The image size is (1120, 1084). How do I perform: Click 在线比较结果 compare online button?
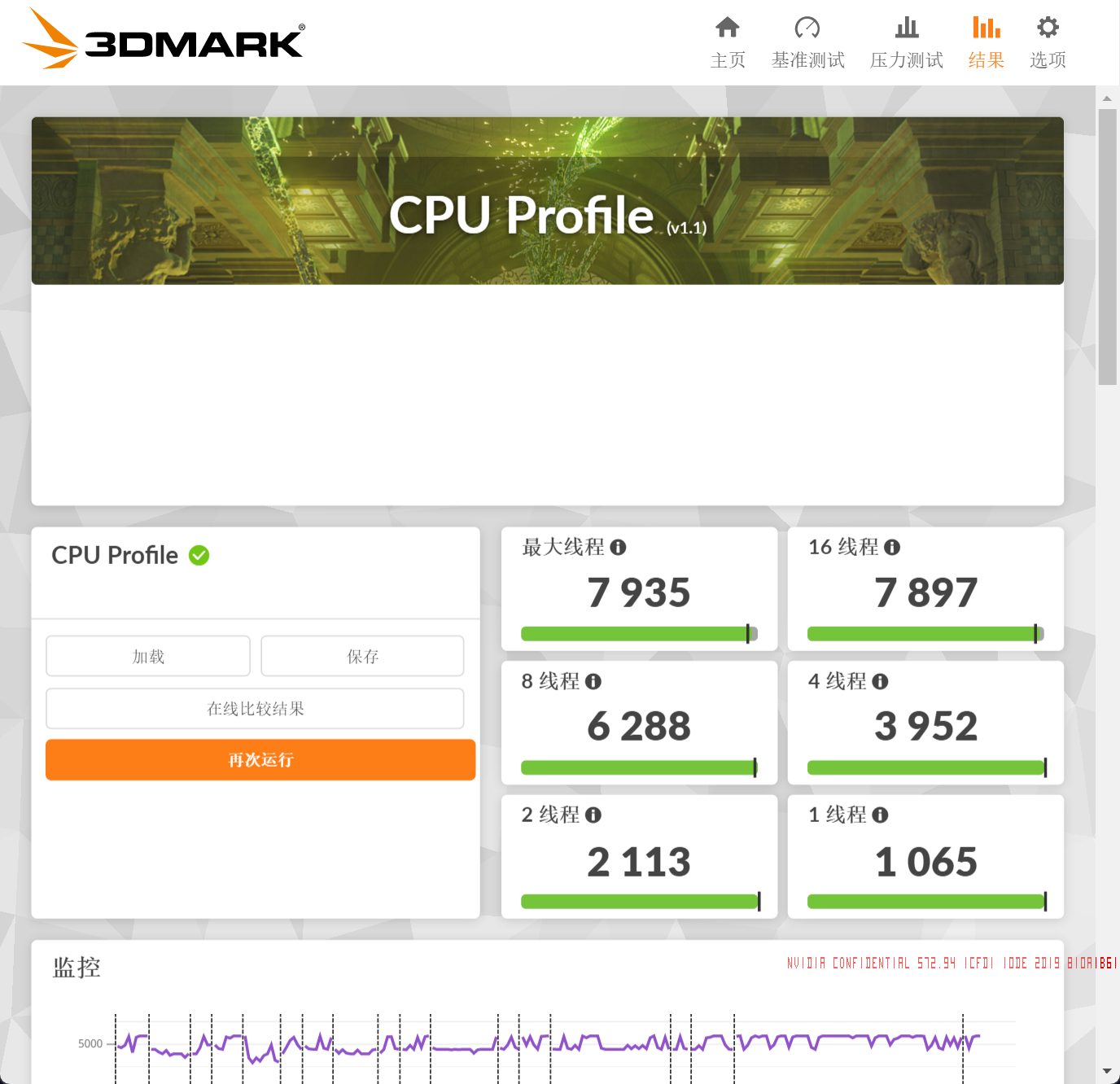click(255, 708)
